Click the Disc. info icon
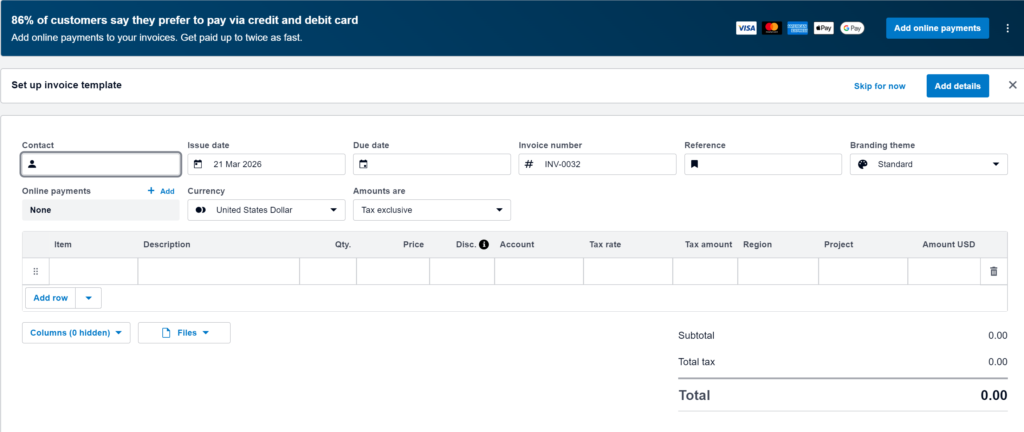1024x432 pixels. (x=485, y=244)
